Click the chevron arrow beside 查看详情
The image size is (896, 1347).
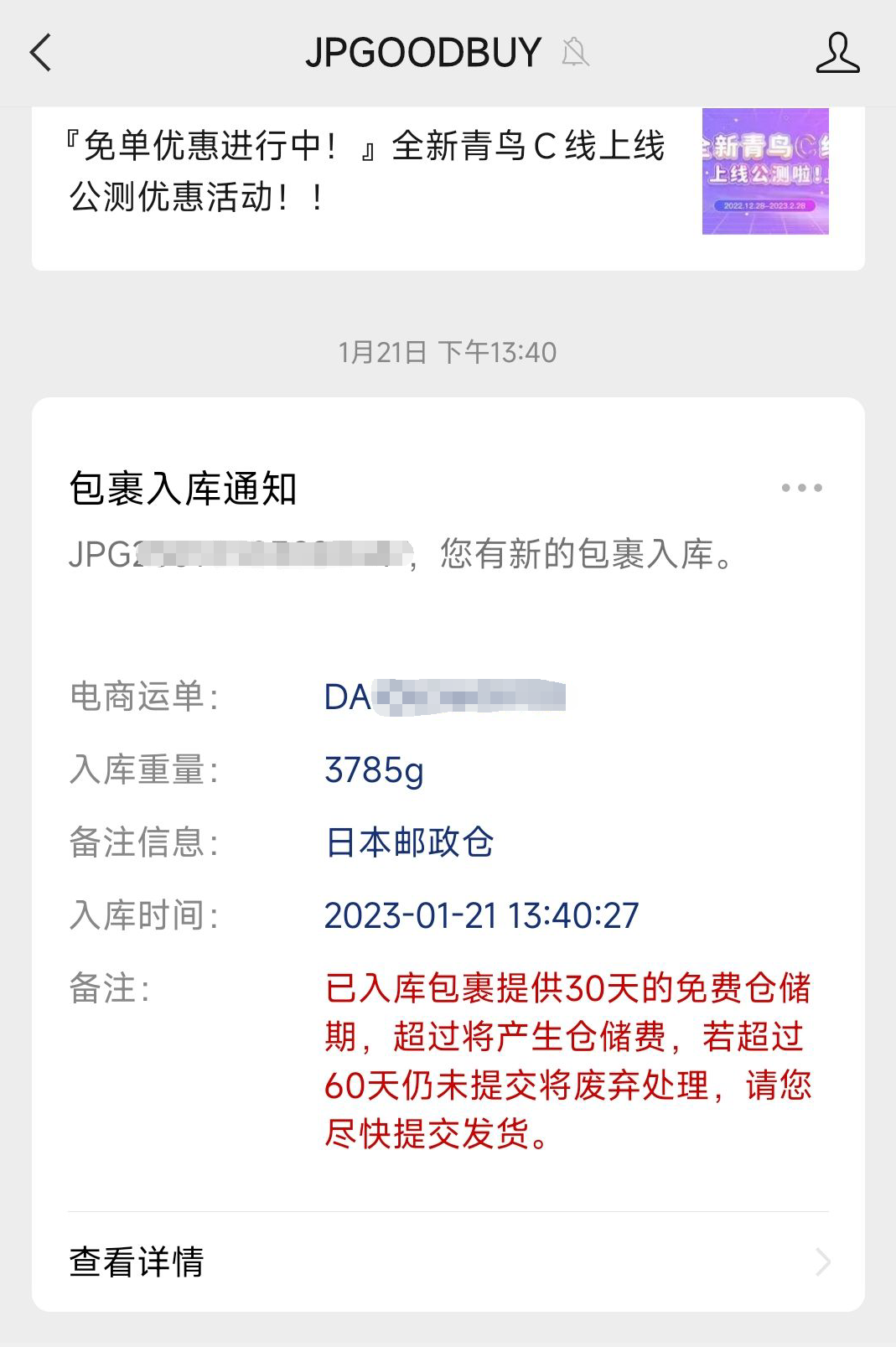[822, 1262]
